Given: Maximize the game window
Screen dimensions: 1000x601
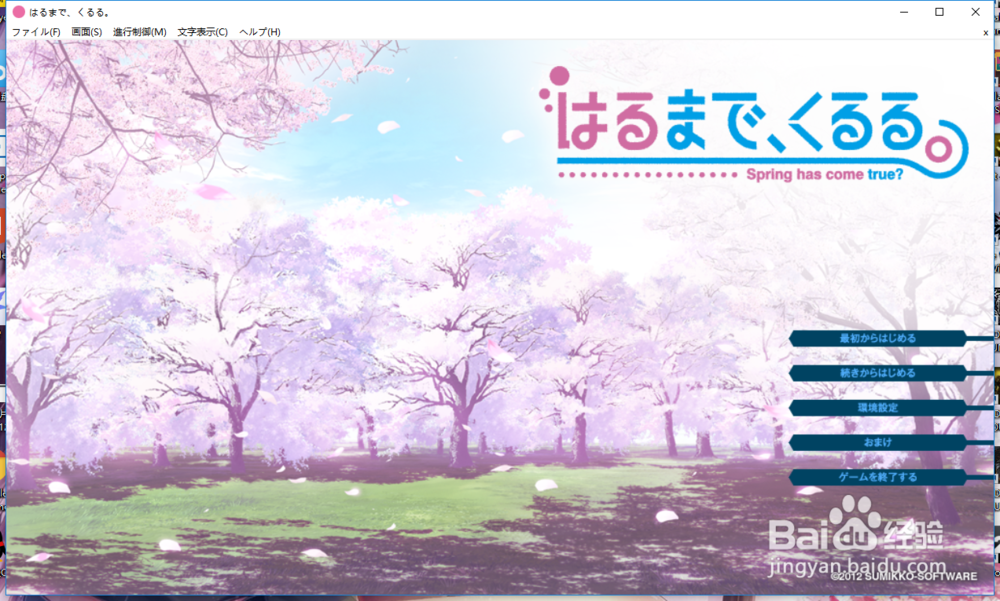Looking at the screenshot, I should pyautogui.click(x=941, y=11).
